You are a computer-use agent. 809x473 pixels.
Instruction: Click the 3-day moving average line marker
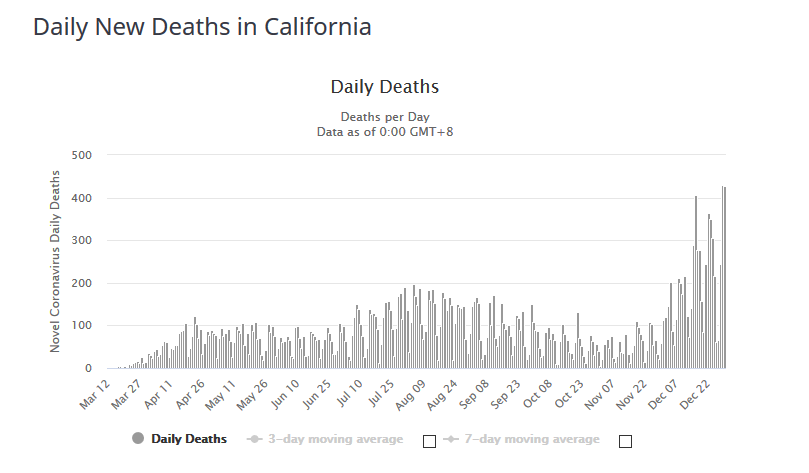click(255, 439)
